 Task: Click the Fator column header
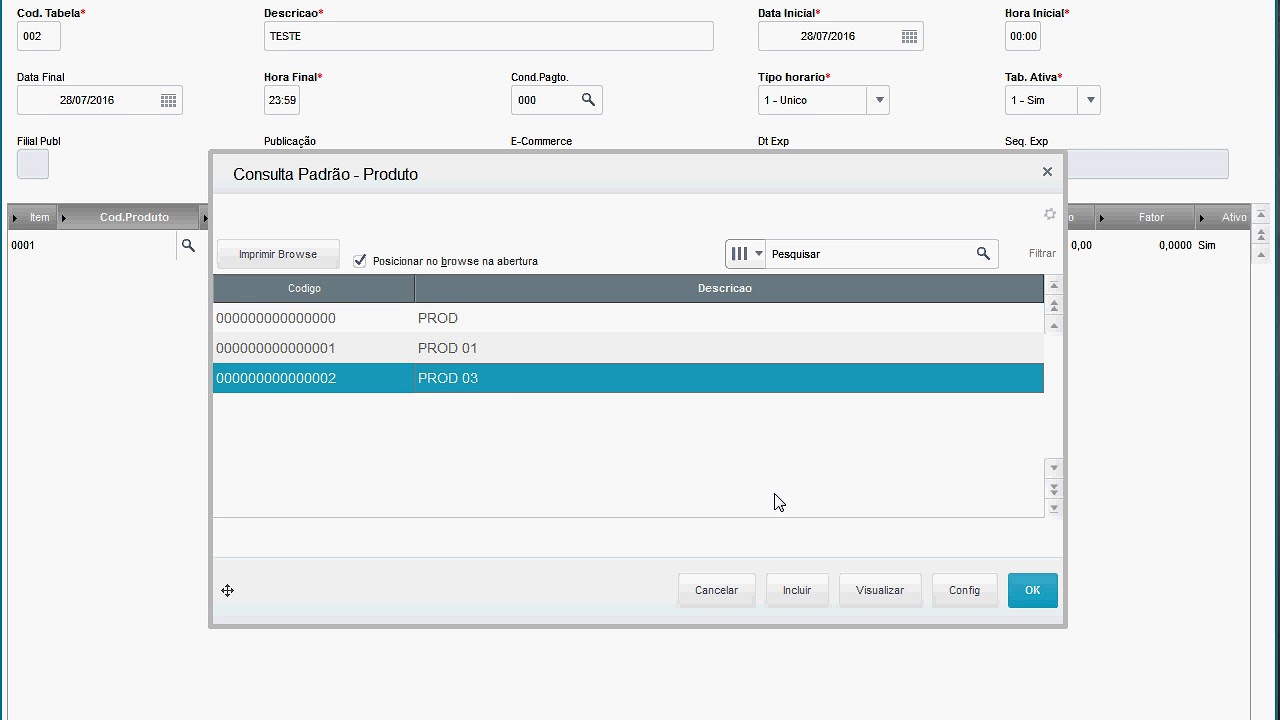[x=1145, y=217]
